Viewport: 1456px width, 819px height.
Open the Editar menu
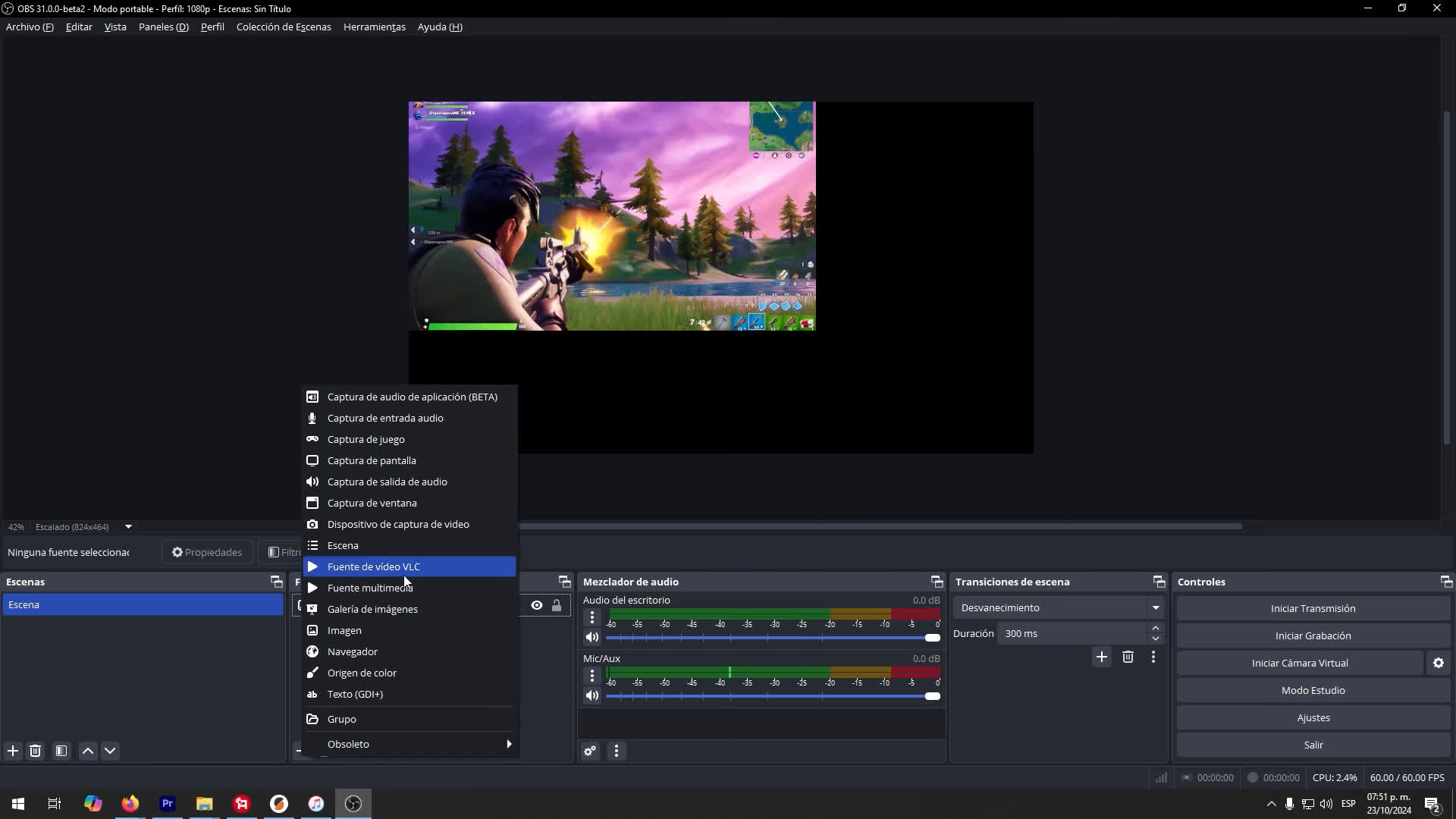(x=79, y=27)
